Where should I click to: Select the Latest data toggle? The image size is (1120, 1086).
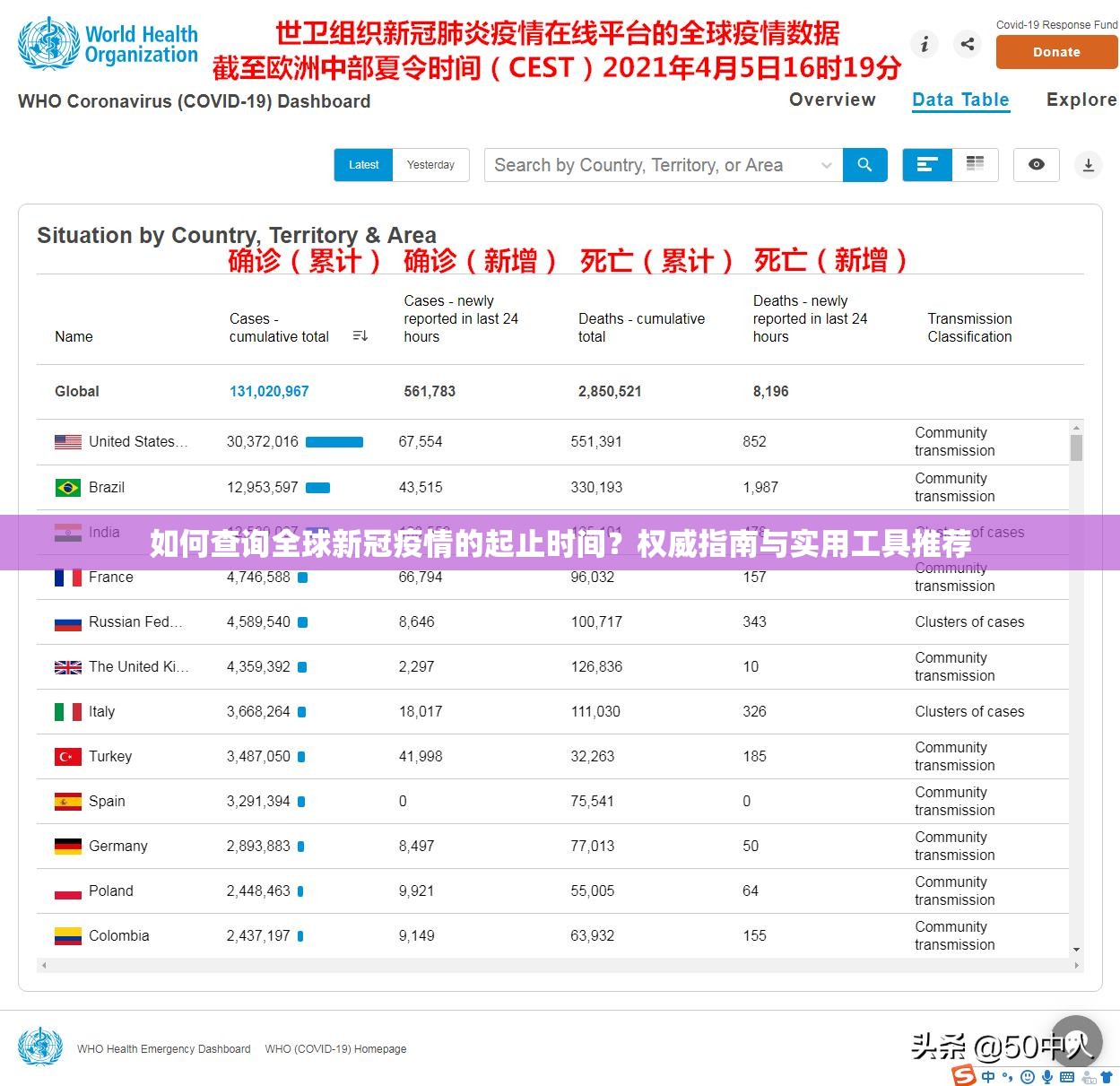363,165
